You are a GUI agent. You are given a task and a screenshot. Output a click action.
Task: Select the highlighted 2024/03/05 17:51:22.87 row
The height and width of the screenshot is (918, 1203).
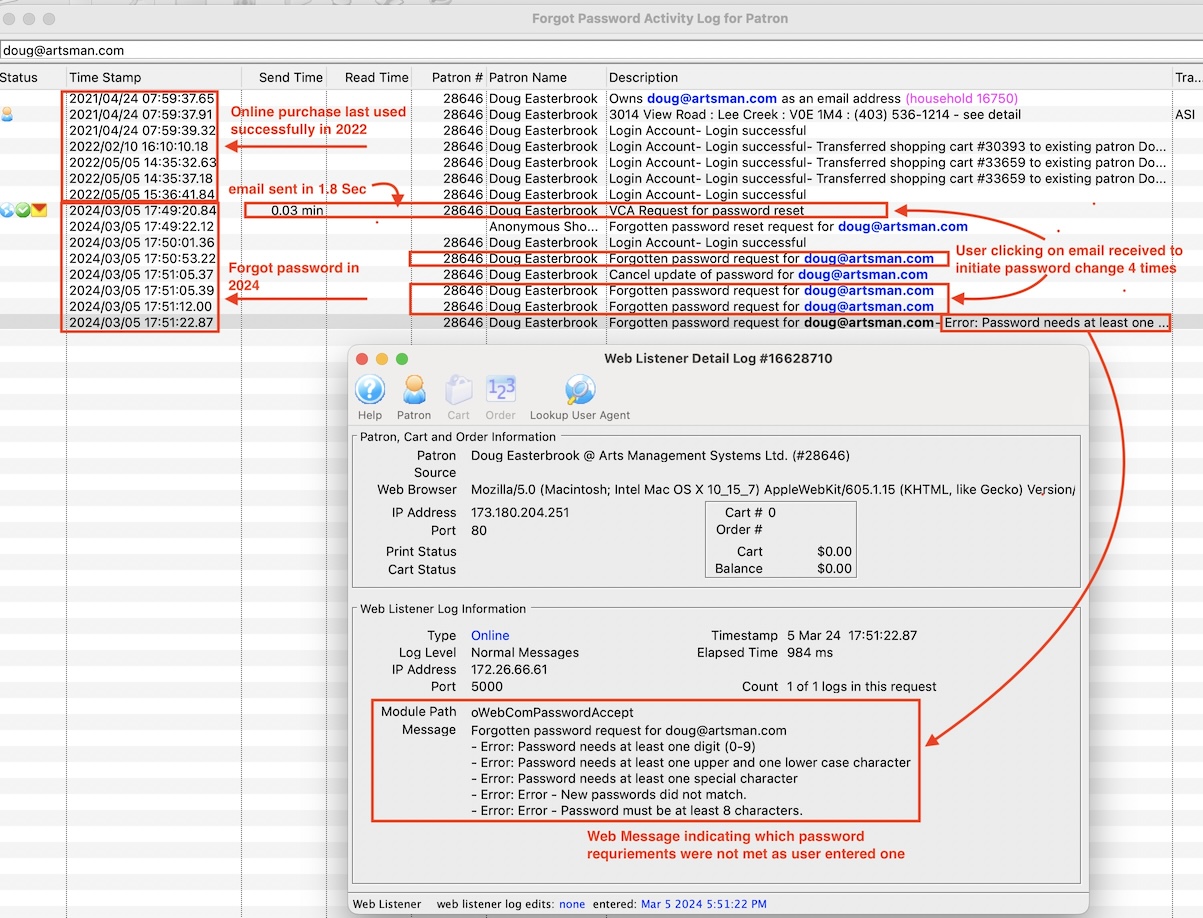pos(140,322)
